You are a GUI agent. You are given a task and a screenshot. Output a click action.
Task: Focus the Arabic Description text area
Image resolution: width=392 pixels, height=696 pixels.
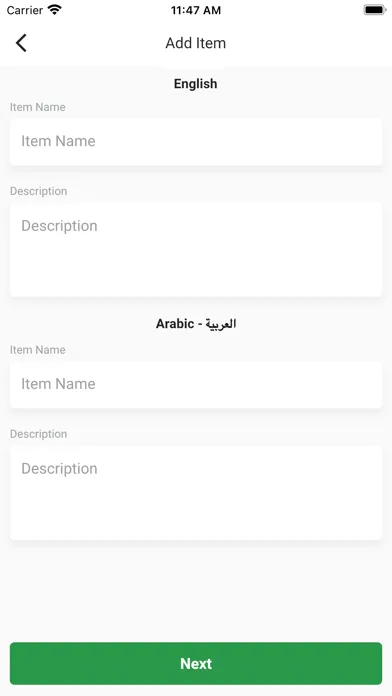[x=196, y=493]
